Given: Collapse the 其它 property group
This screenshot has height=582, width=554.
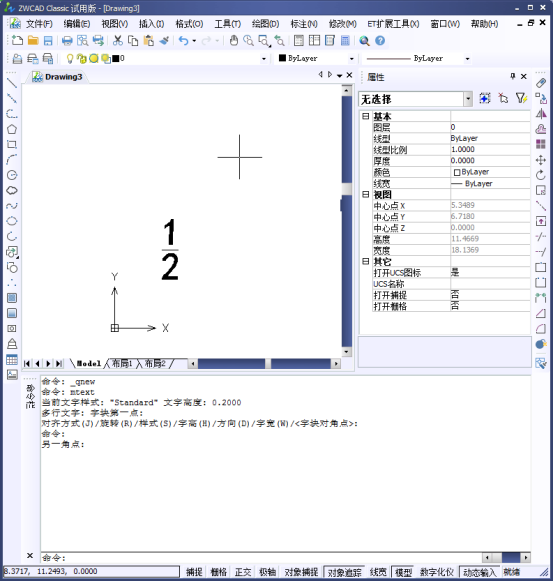Looking at the screenshot, I should (365, 261).
